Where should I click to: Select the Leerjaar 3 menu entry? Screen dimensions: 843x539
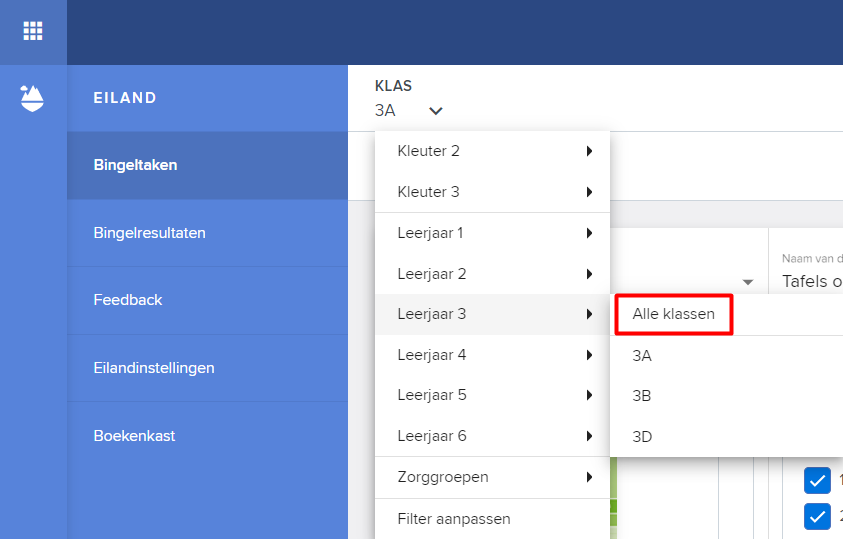point(492,314)
